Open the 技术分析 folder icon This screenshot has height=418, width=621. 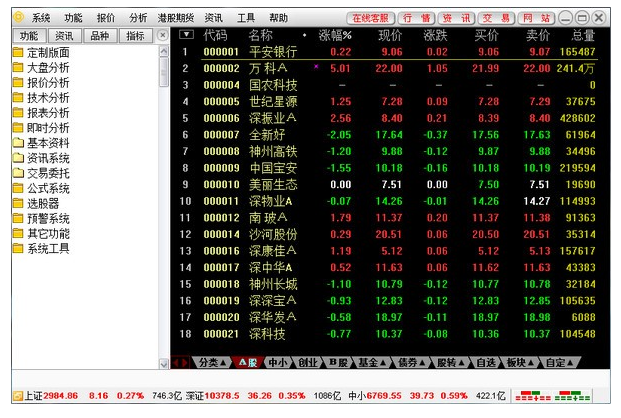(18, 97)
